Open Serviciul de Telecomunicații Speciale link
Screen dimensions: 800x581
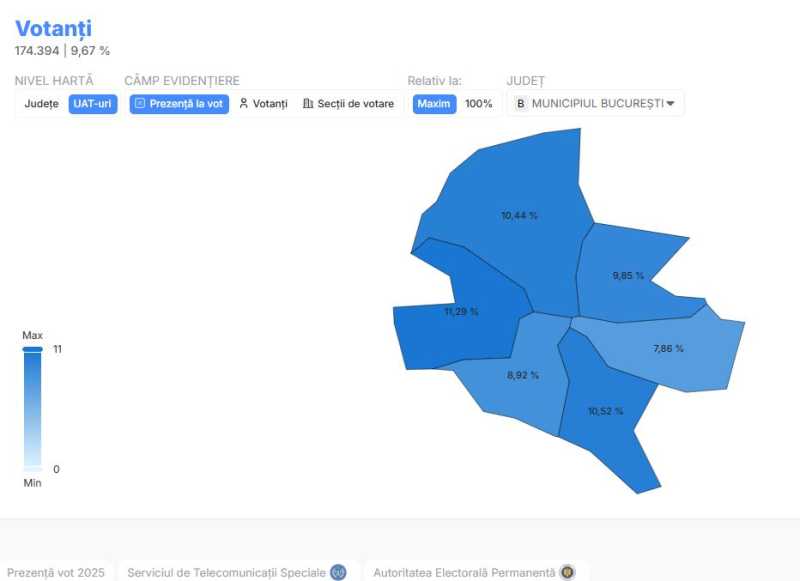tap(226, 572)
